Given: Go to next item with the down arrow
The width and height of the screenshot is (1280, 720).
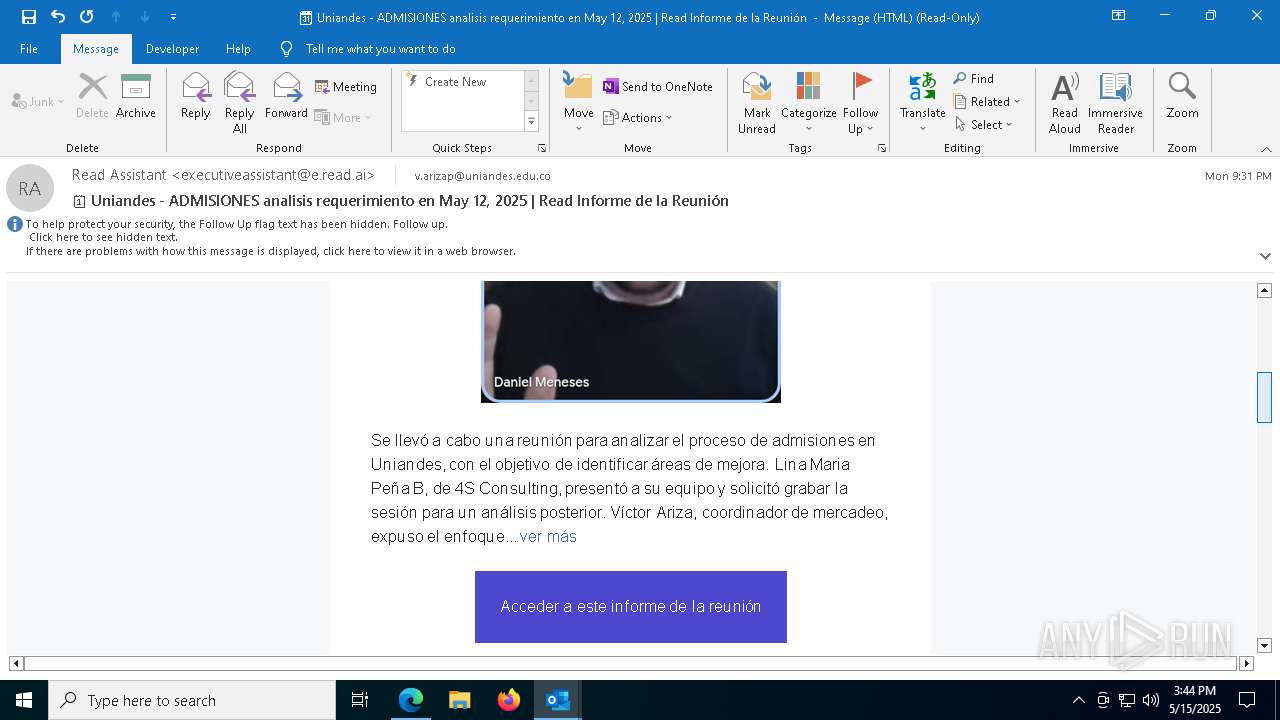Looking at the screenshot, I should [x=144, y=17].
